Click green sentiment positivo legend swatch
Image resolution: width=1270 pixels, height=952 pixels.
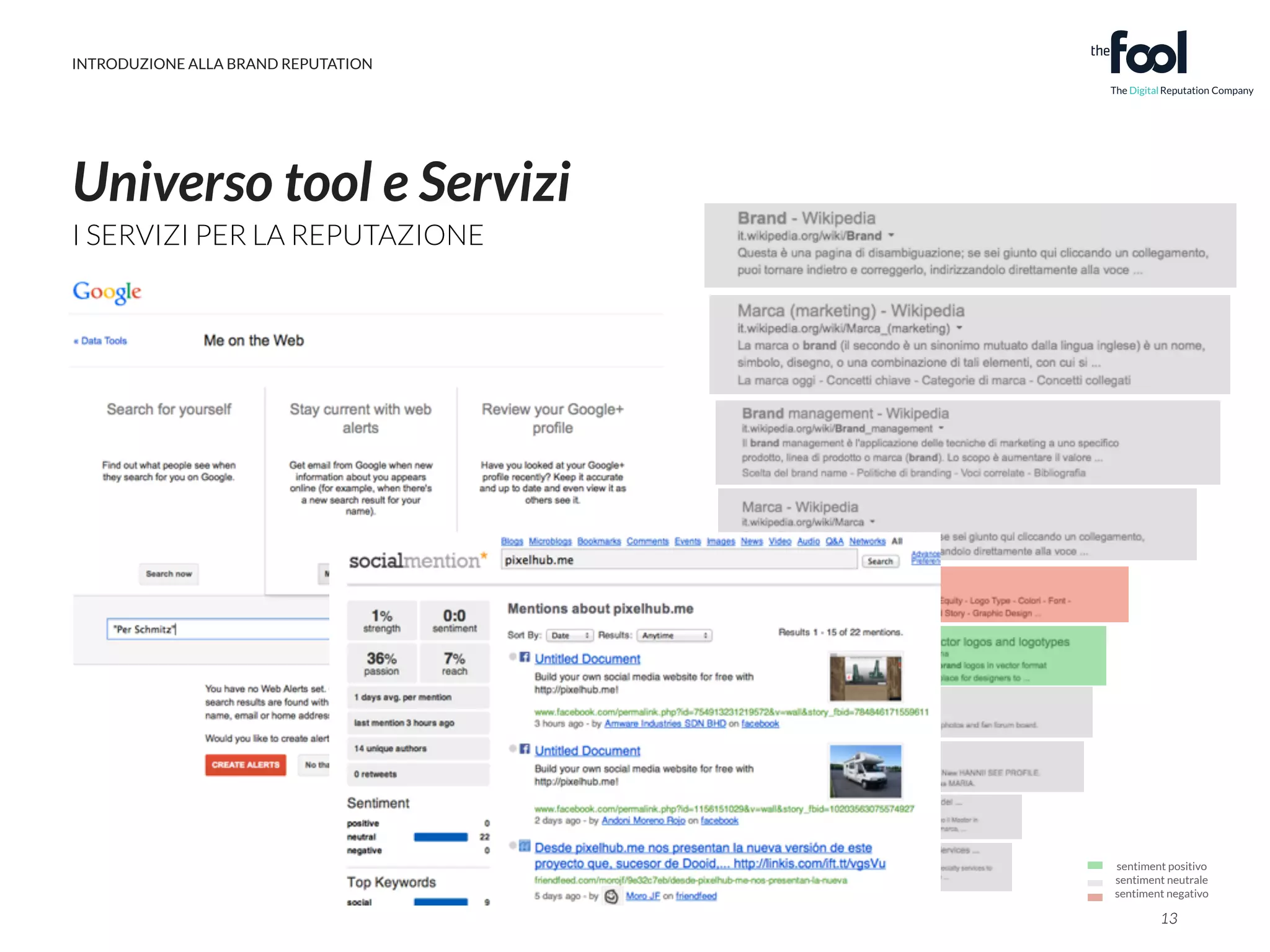[1095, 866]
